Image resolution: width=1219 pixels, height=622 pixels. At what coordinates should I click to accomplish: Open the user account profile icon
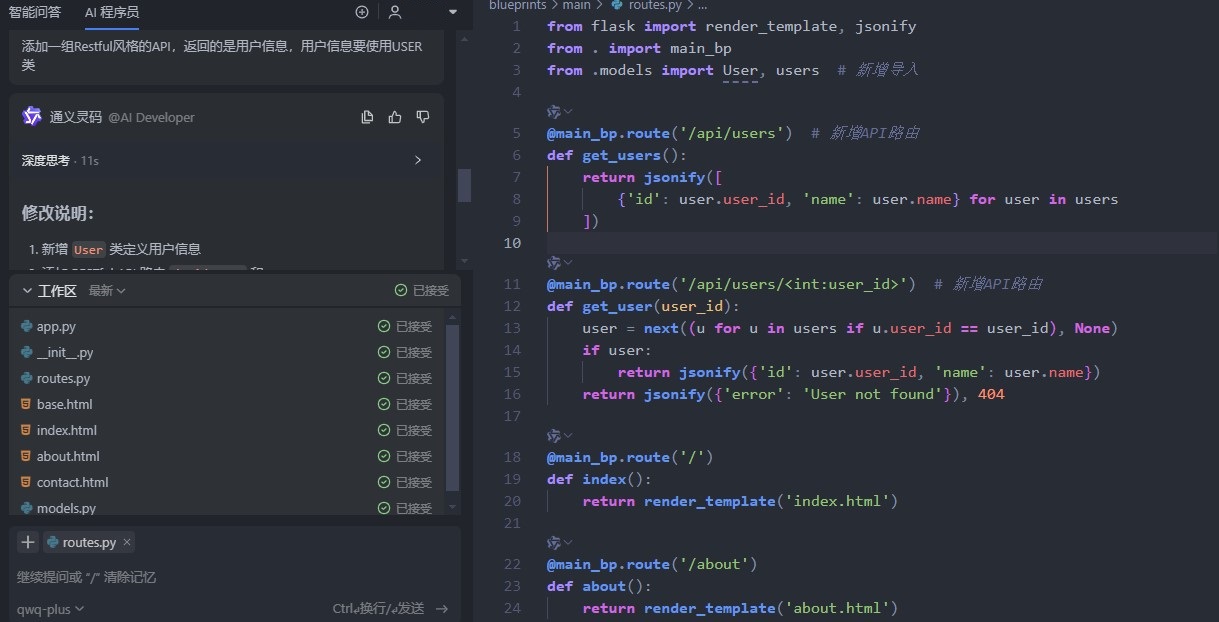coord(395,12)
